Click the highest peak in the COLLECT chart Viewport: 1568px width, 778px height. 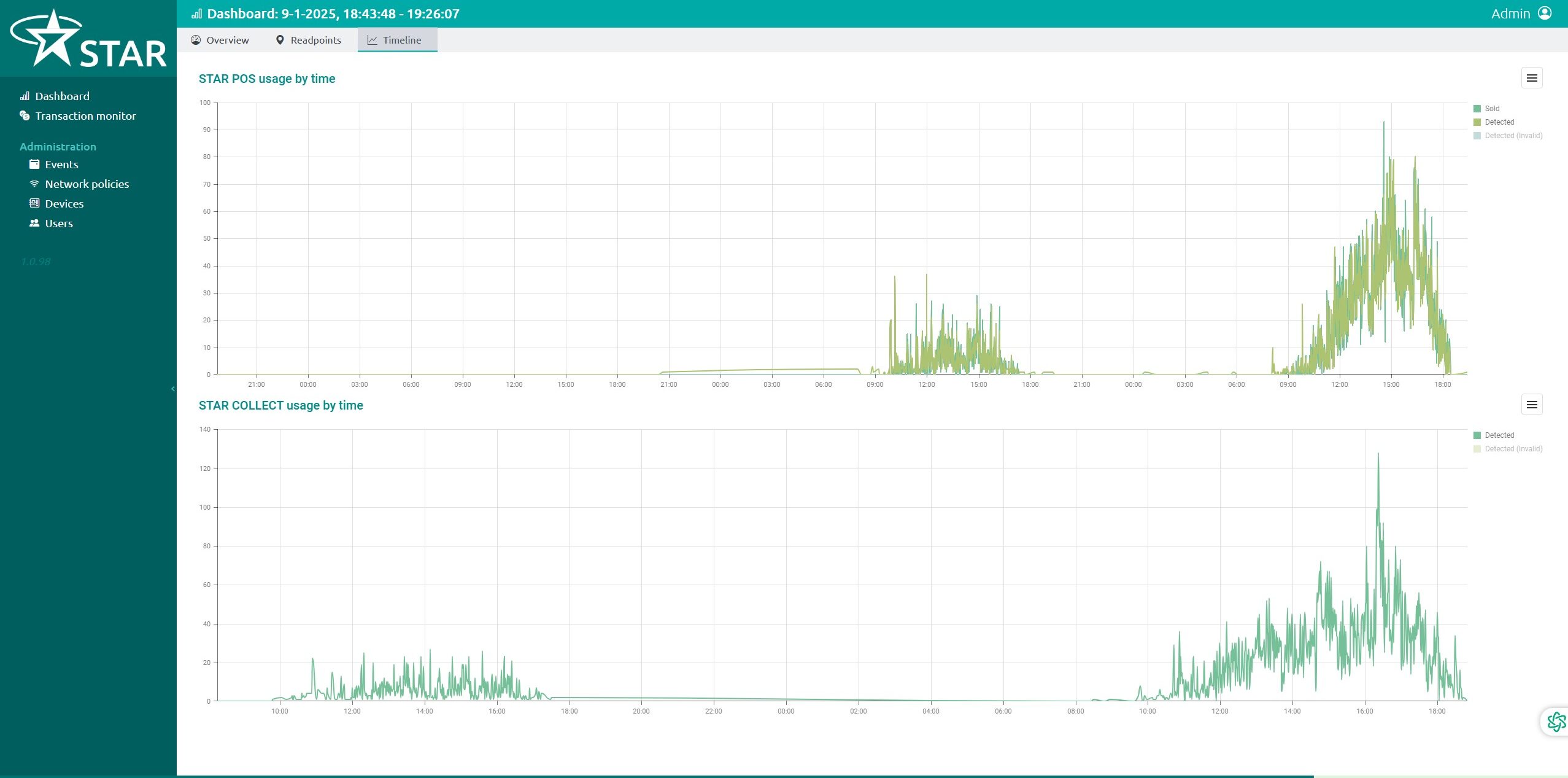point(1378,454)
